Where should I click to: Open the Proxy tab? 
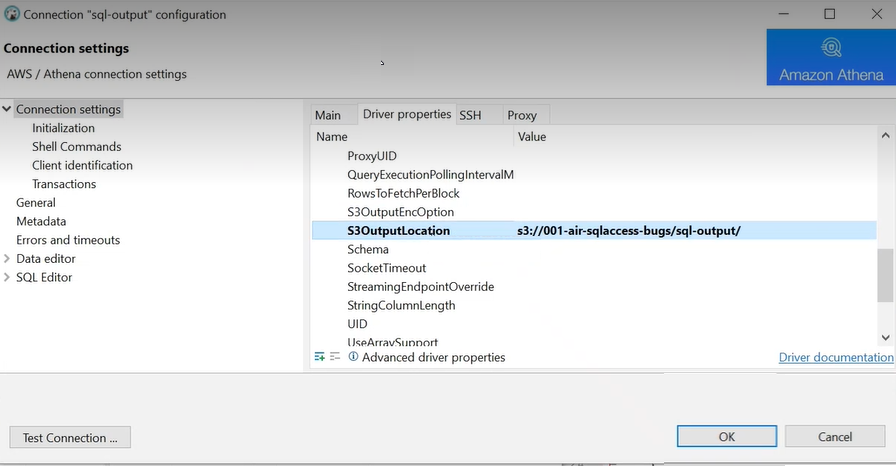(x=522, y=115)
